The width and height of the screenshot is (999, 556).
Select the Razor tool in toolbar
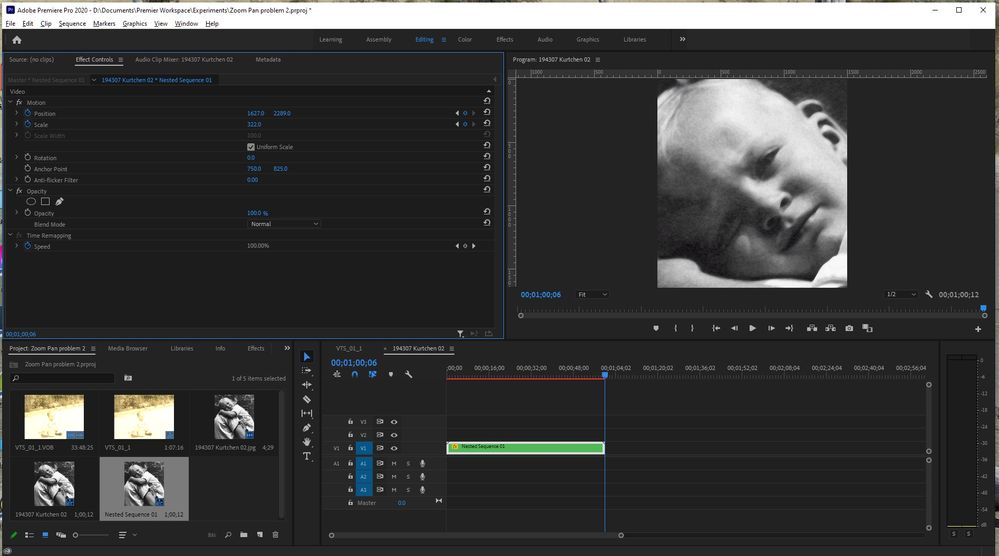(307, 399)
